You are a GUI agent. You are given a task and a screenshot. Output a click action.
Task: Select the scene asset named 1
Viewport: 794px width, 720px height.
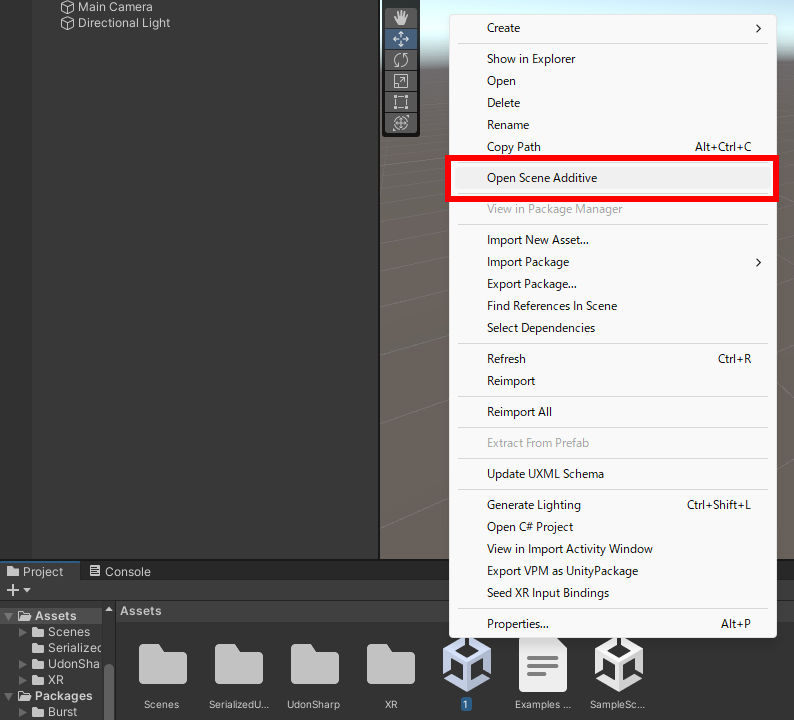(x=466, y=664)
